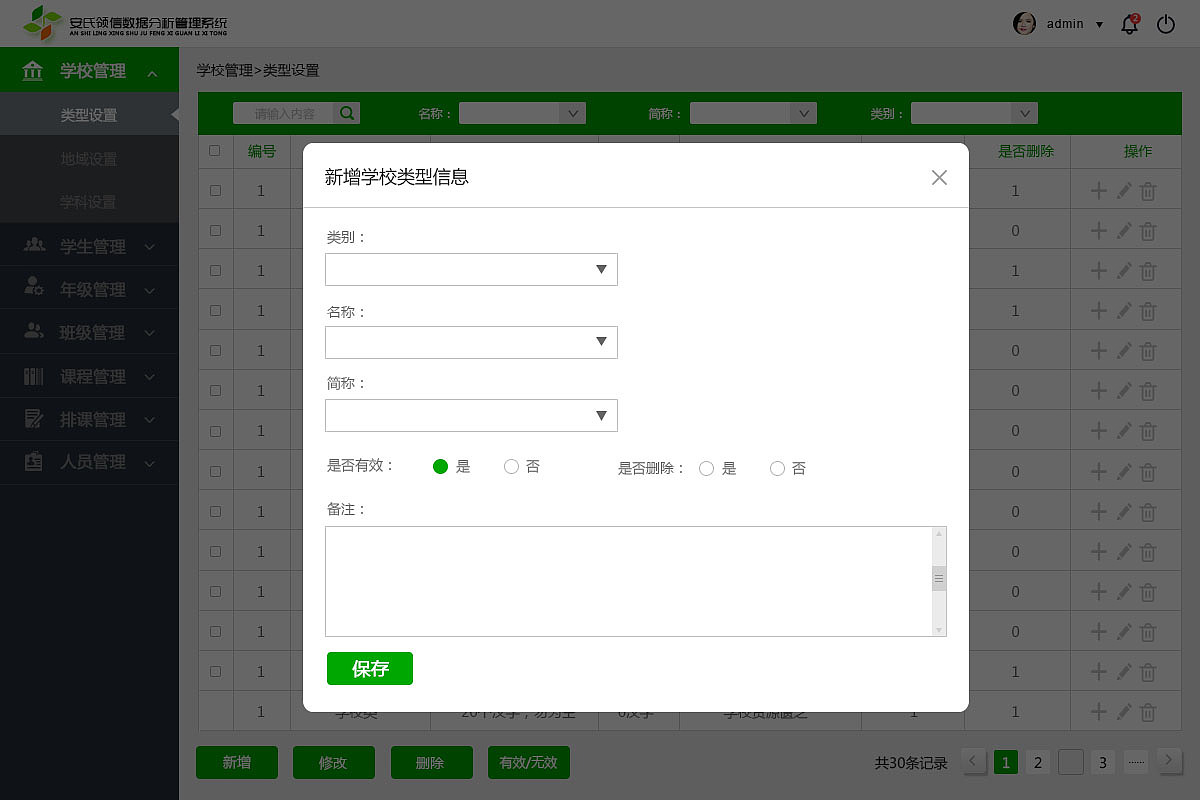Click the 是否删除 column header

(x=1026, y=151)
